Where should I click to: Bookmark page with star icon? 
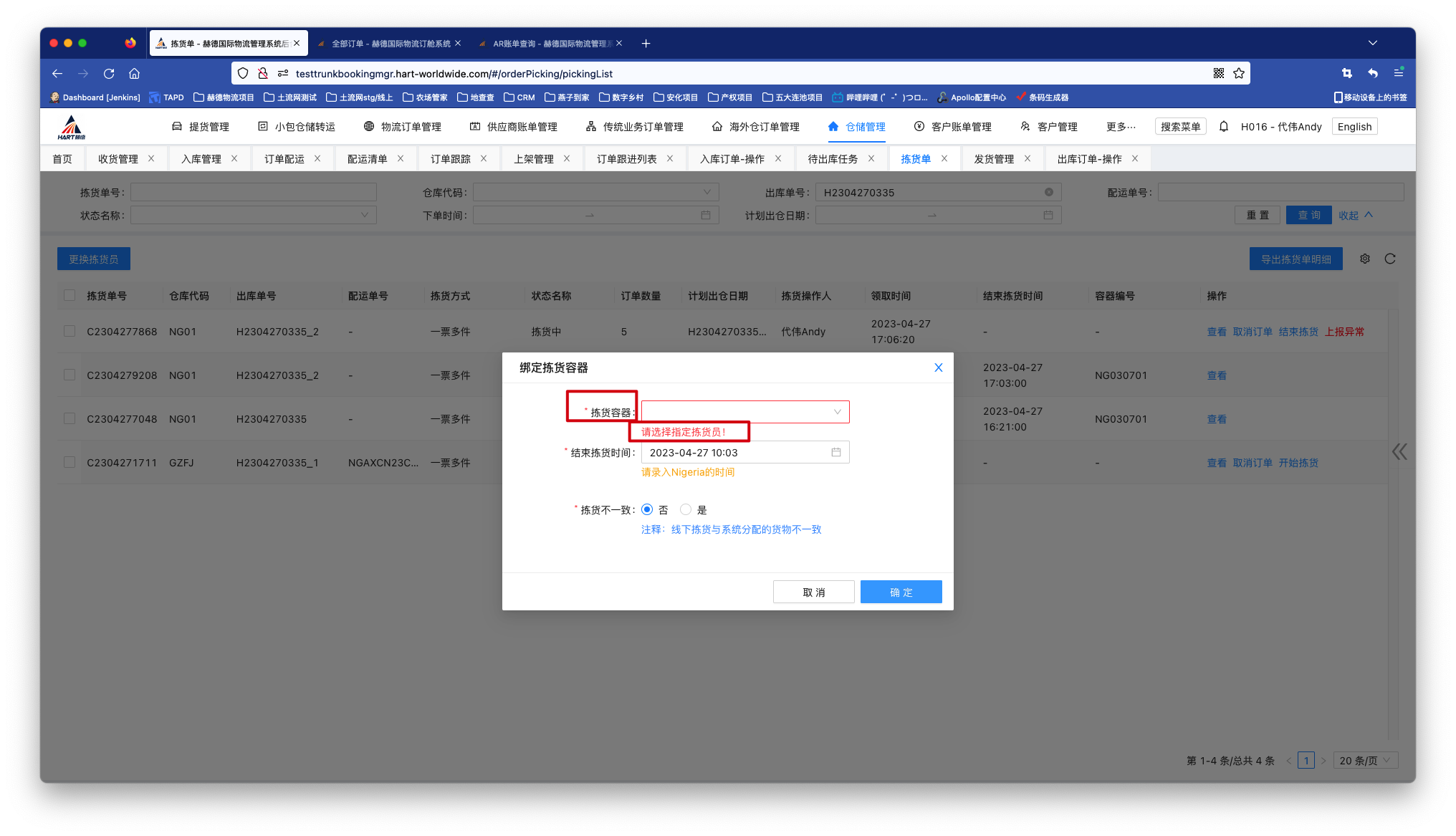1239,73
